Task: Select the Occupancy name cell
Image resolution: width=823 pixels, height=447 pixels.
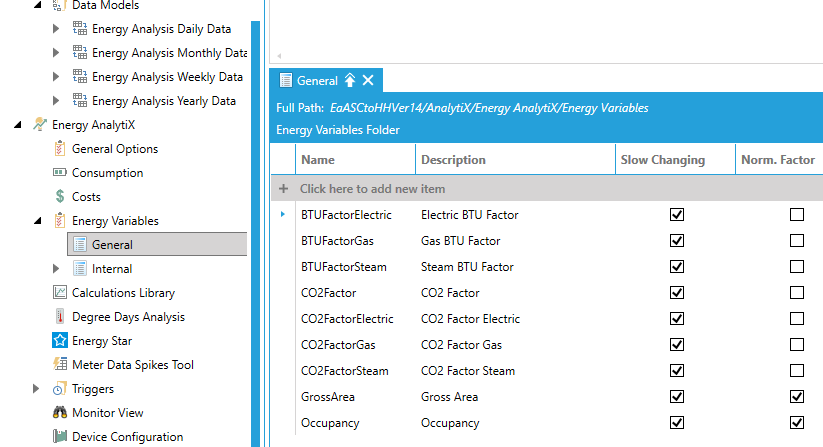Action: [x=329, y=423]
